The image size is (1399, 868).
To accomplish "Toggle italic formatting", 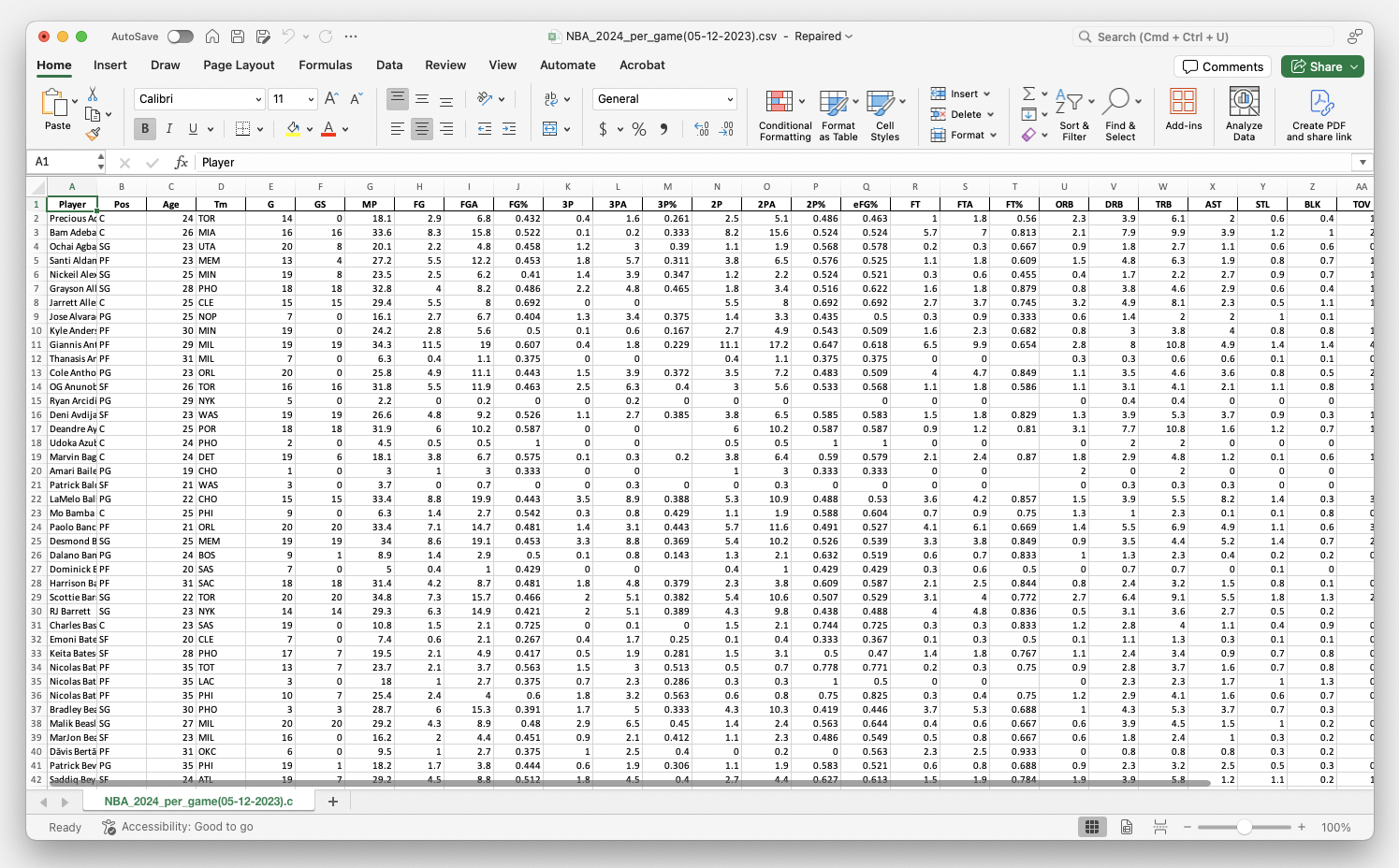I will coord(169,128).
